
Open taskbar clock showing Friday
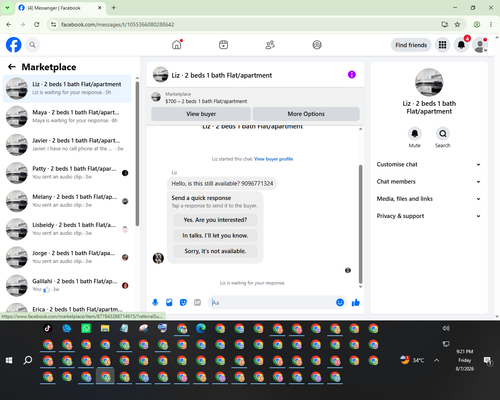pyautogui.click(x=465, y=360)
